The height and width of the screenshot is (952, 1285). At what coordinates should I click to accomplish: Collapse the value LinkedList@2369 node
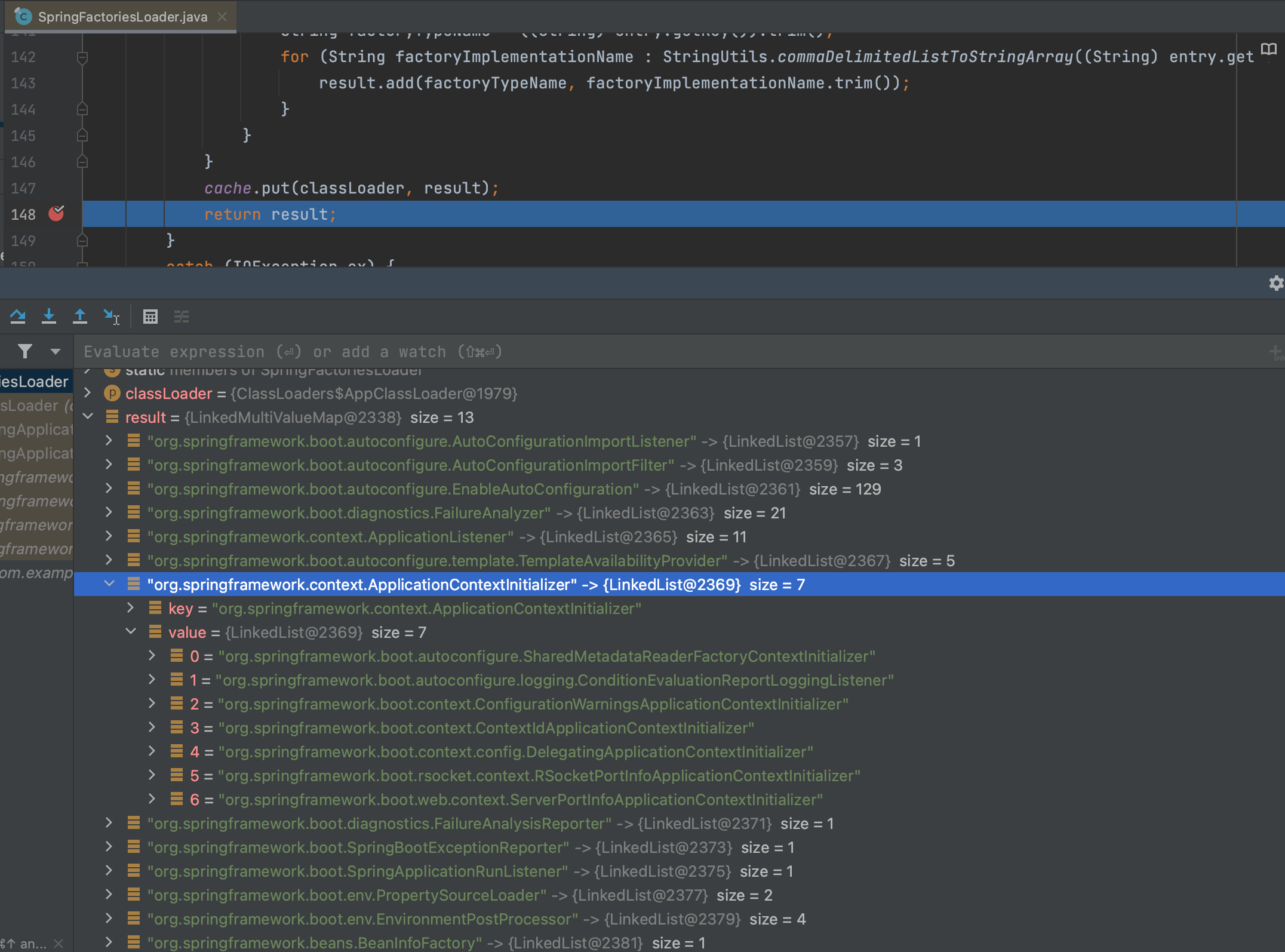click(131, 632)
